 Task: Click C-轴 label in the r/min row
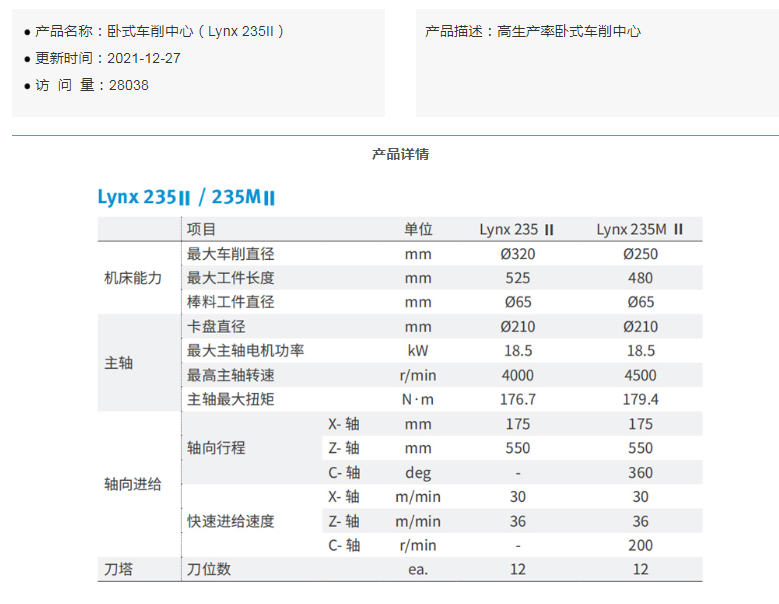click(344, 545)
